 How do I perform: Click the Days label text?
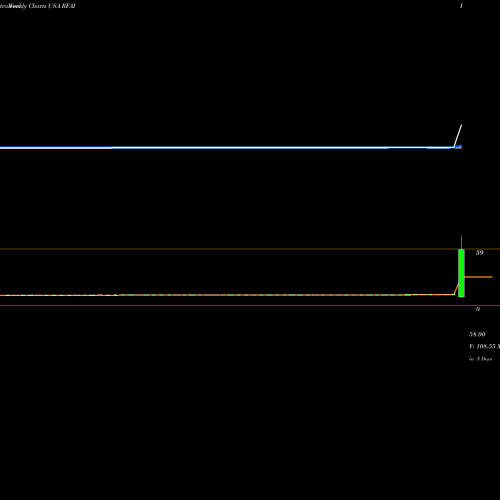point(486,359)
